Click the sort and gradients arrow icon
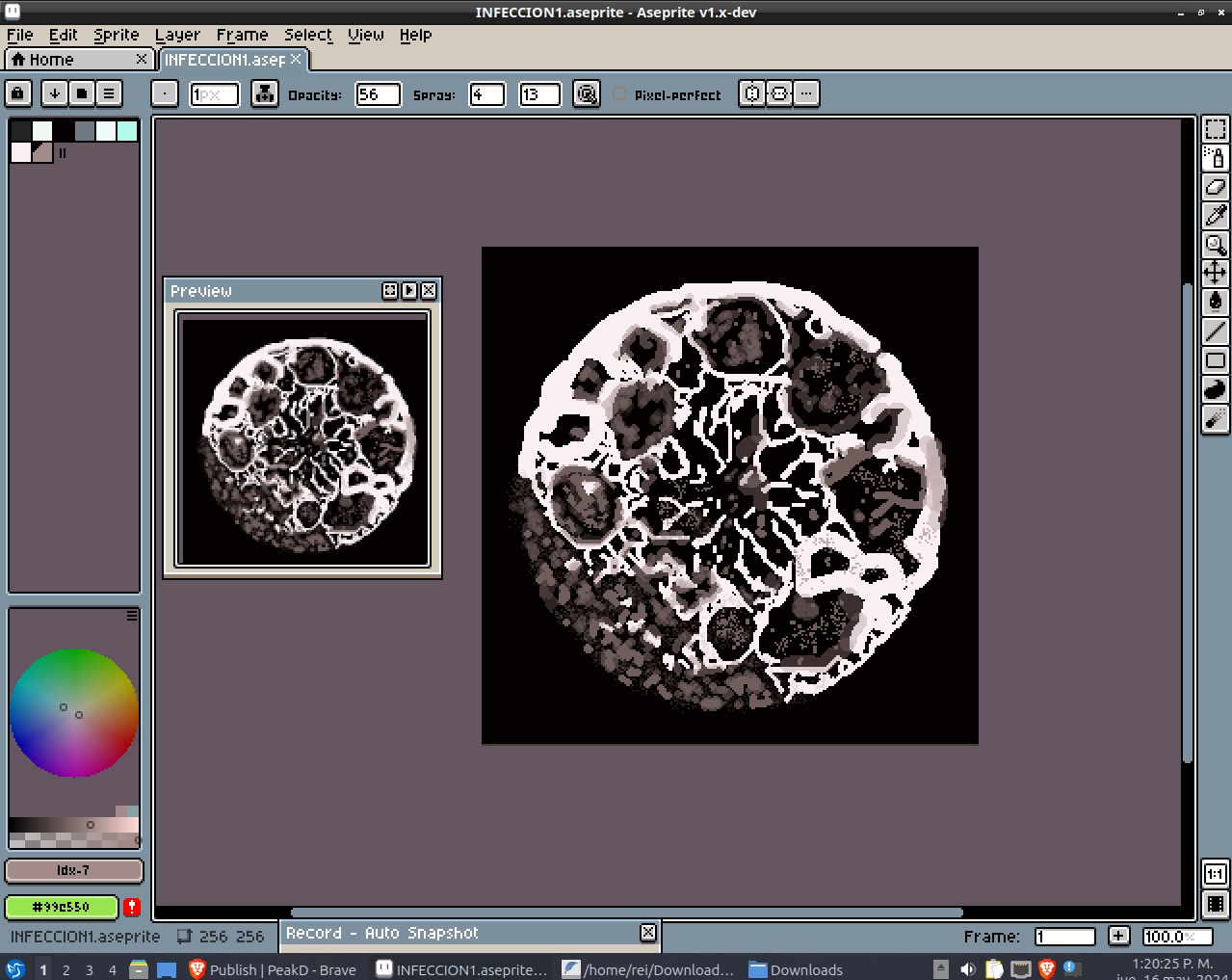The height and width of the screenshot is (980, 1232). 55,93
